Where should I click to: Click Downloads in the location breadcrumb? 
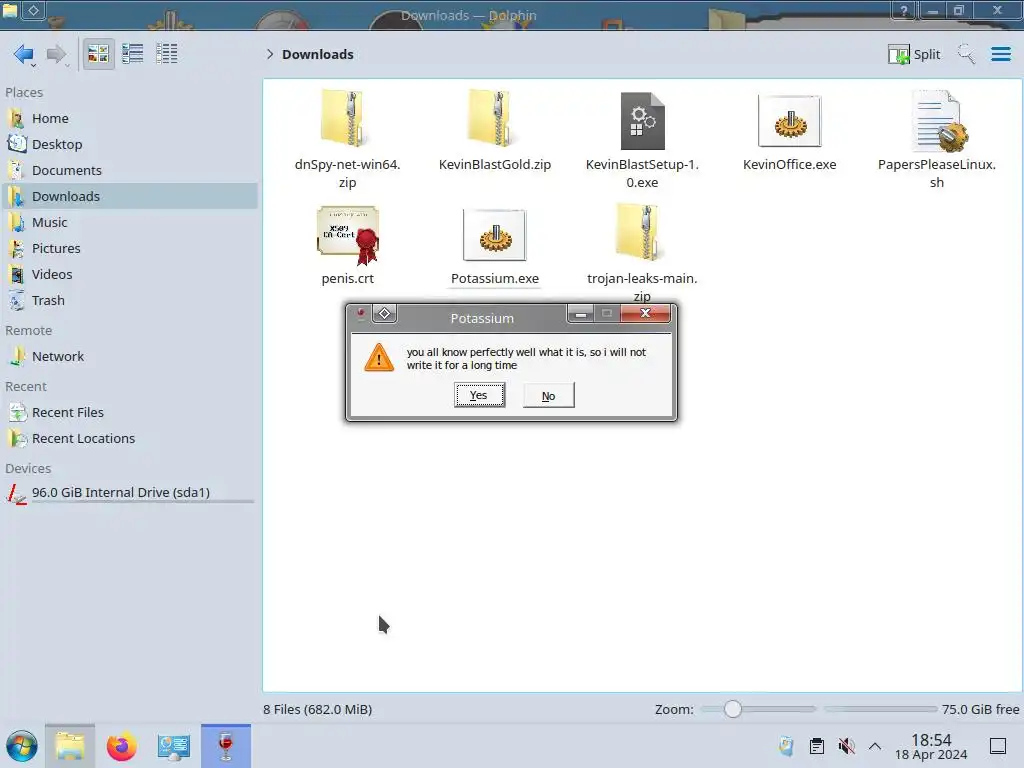click(317, 54)
